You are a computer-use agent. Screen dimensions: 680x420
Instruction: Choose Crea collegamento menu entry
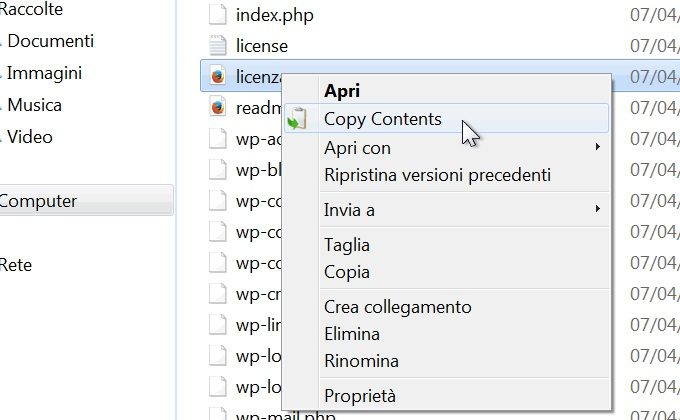point(397,307)
